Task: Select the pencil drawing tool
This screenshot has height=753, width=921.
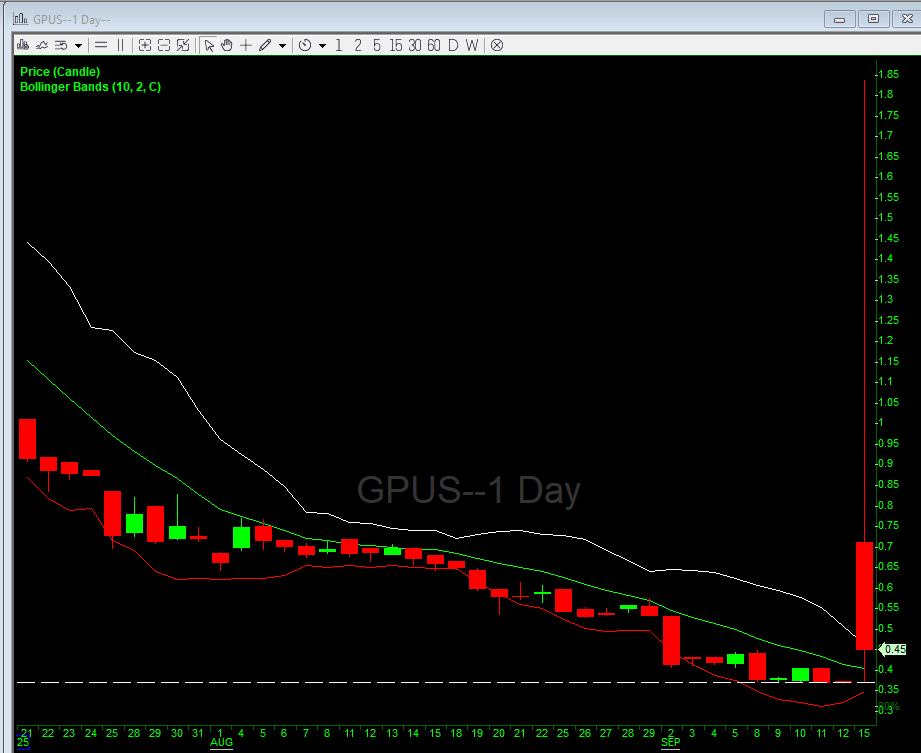Action: click(265, 45)
